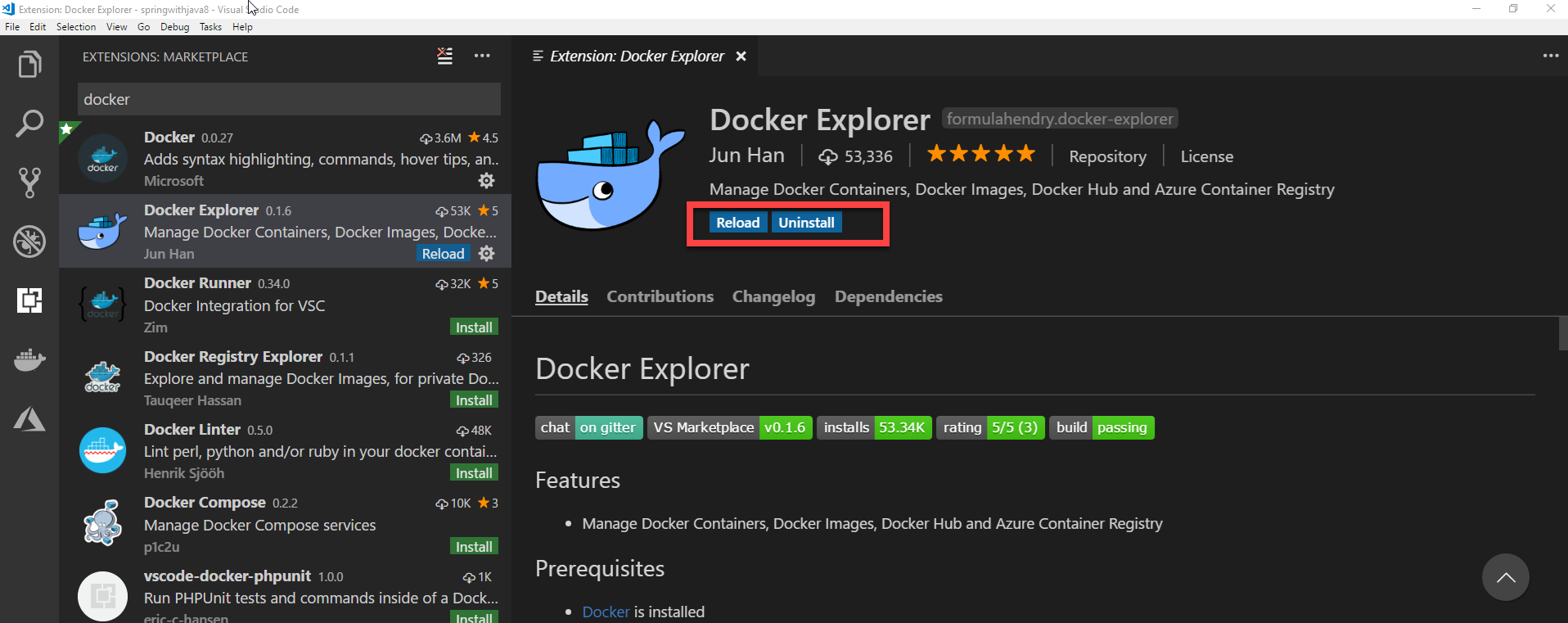1568x623 pixels.
Task: Open the Selection menu
Action: (x=76, y=27)
